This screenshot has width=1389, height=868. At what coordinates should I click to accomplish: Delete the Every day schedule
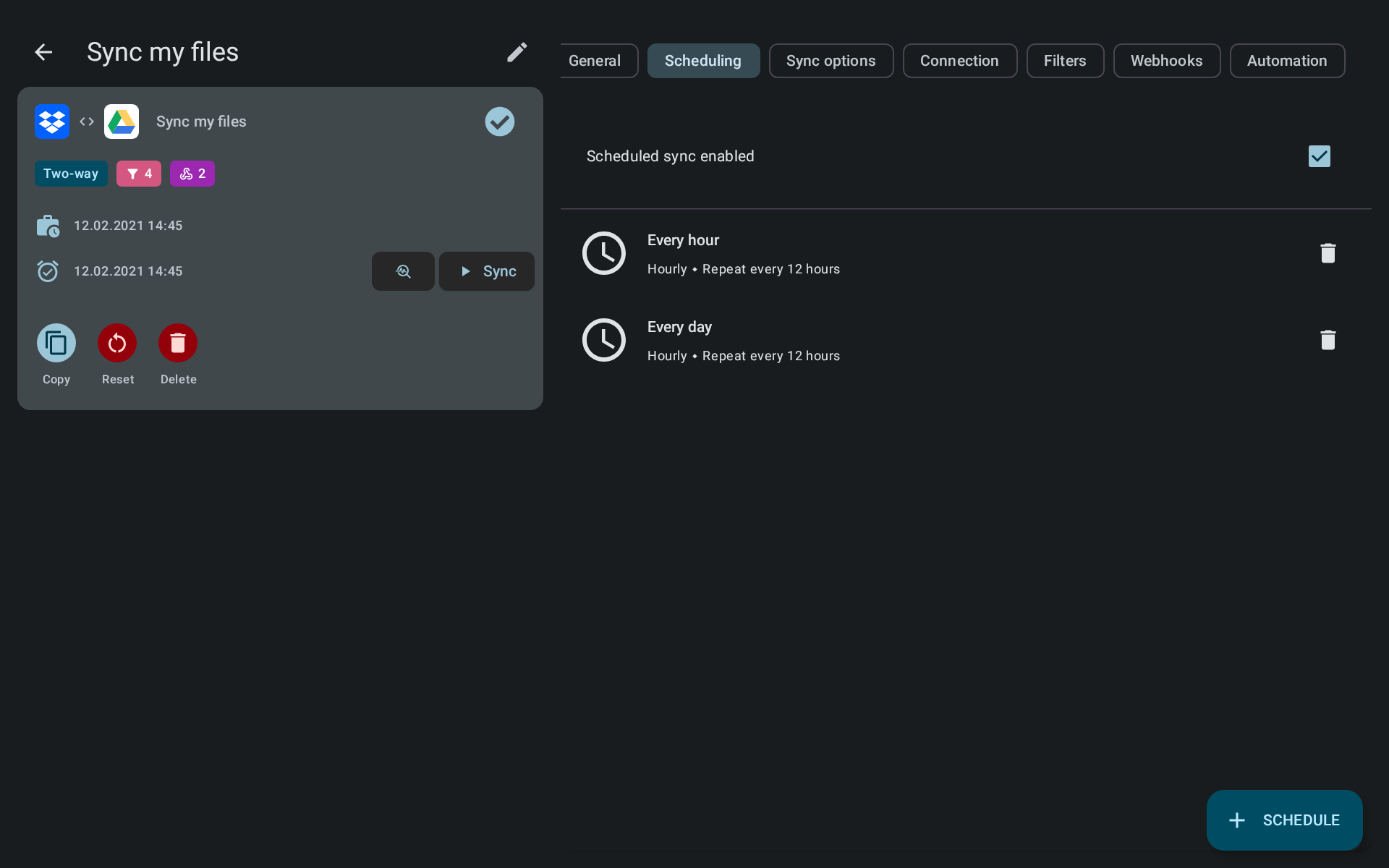click(1328, 340)
